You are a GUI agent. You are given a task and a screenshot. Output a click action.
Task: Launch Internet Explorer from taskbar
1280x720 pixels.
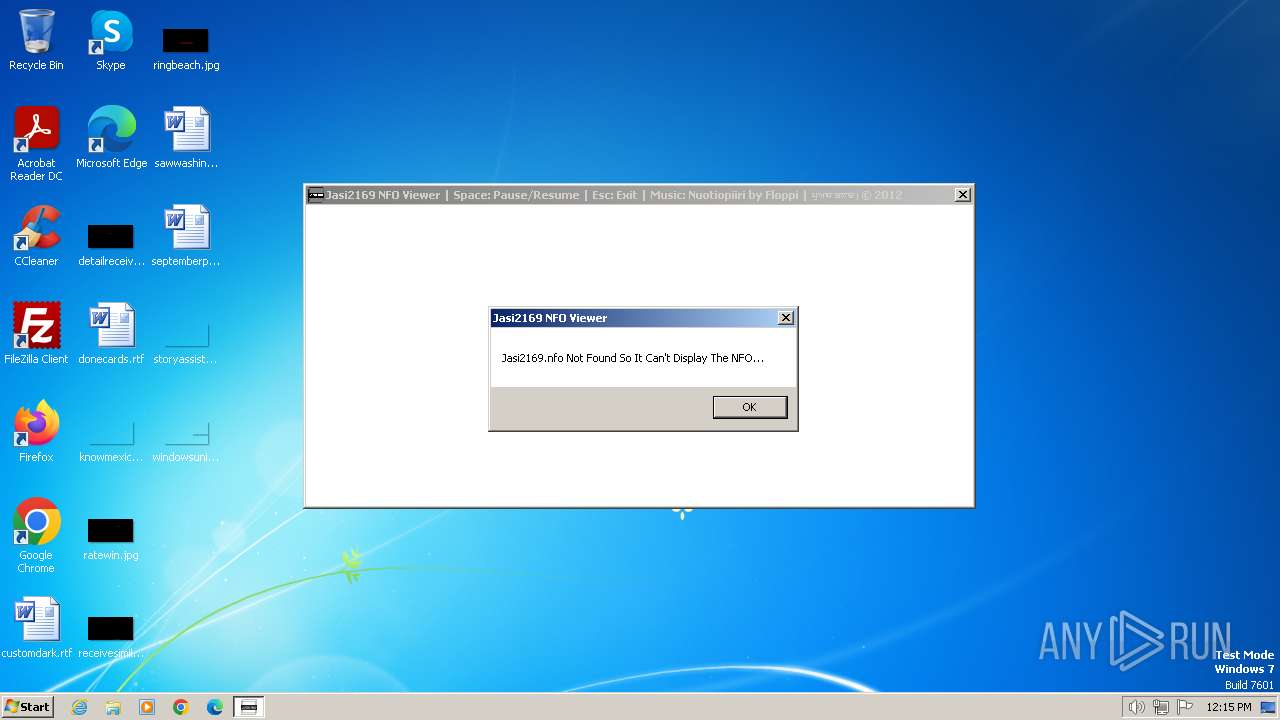79,707
